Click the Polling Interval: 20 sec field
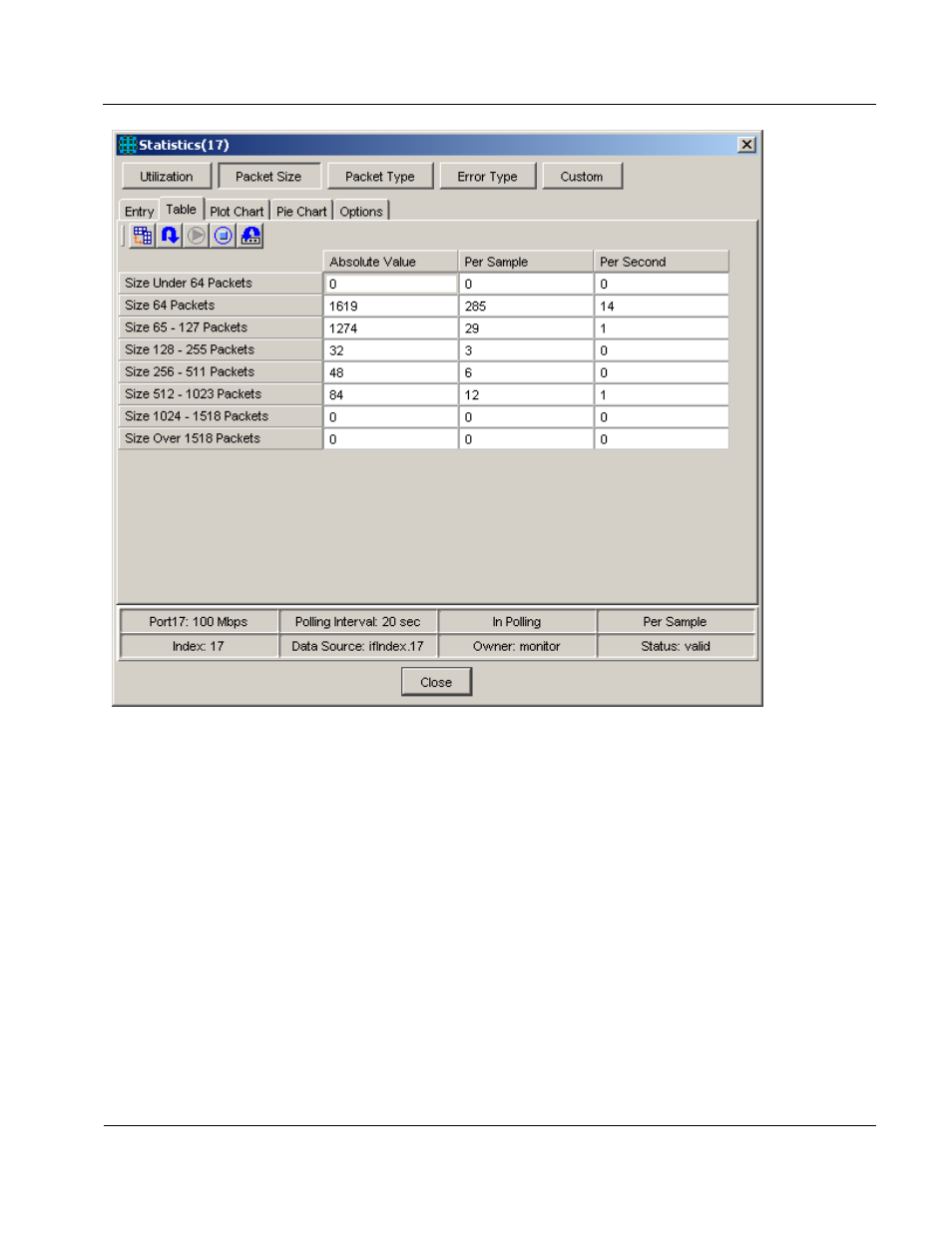 tap(358, 622)
